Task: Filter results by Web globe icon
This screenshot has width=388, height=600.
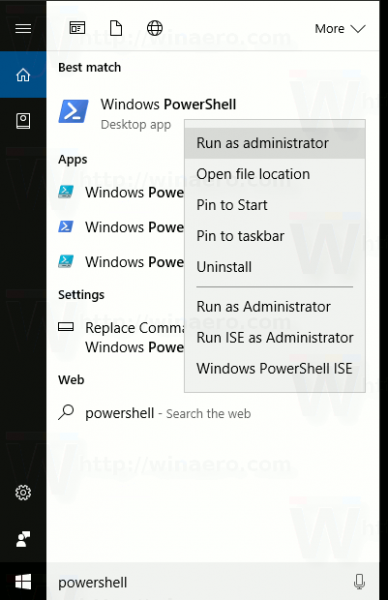Action: click(x=155, y=28)
